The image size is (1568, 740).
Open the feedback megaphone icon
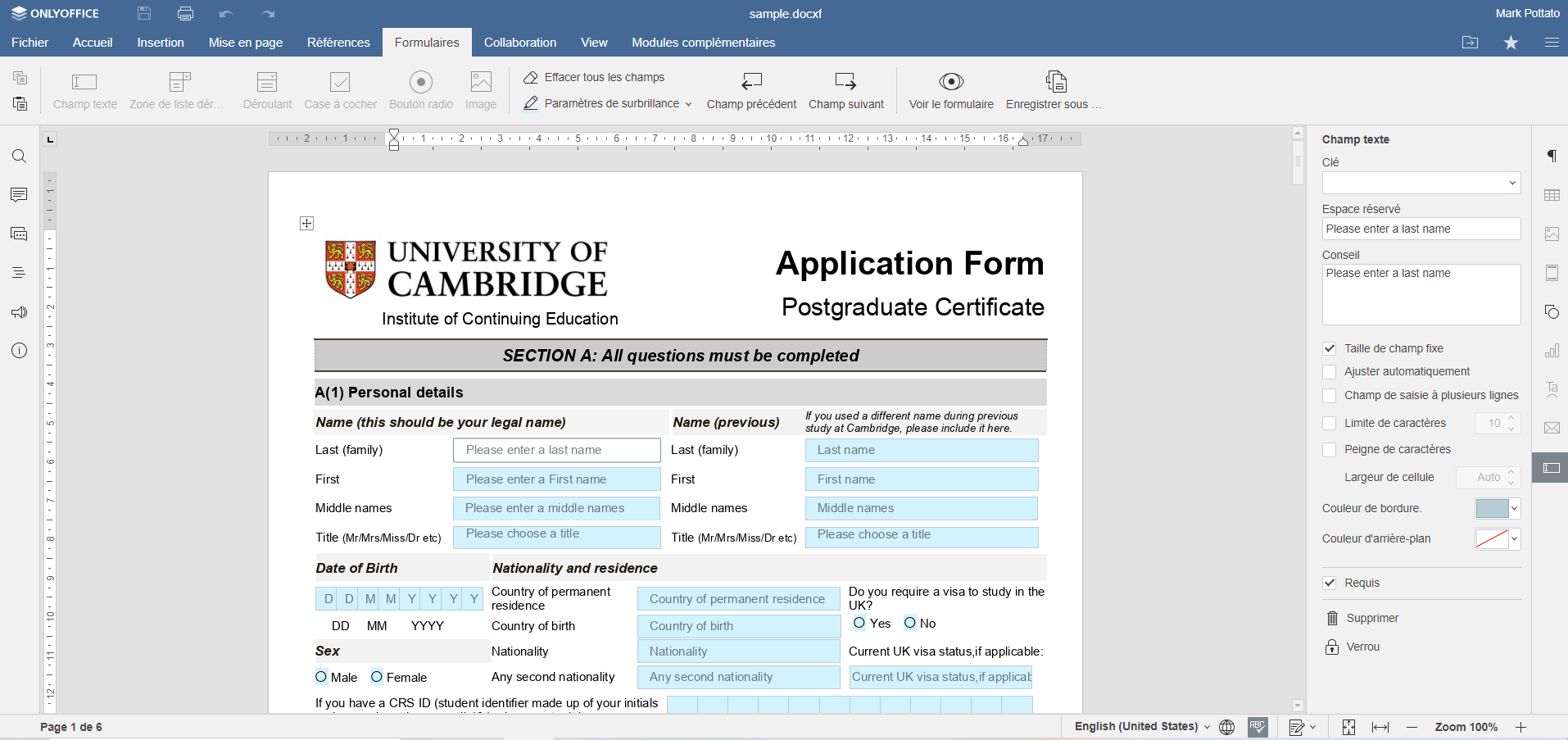coord(20,312)
